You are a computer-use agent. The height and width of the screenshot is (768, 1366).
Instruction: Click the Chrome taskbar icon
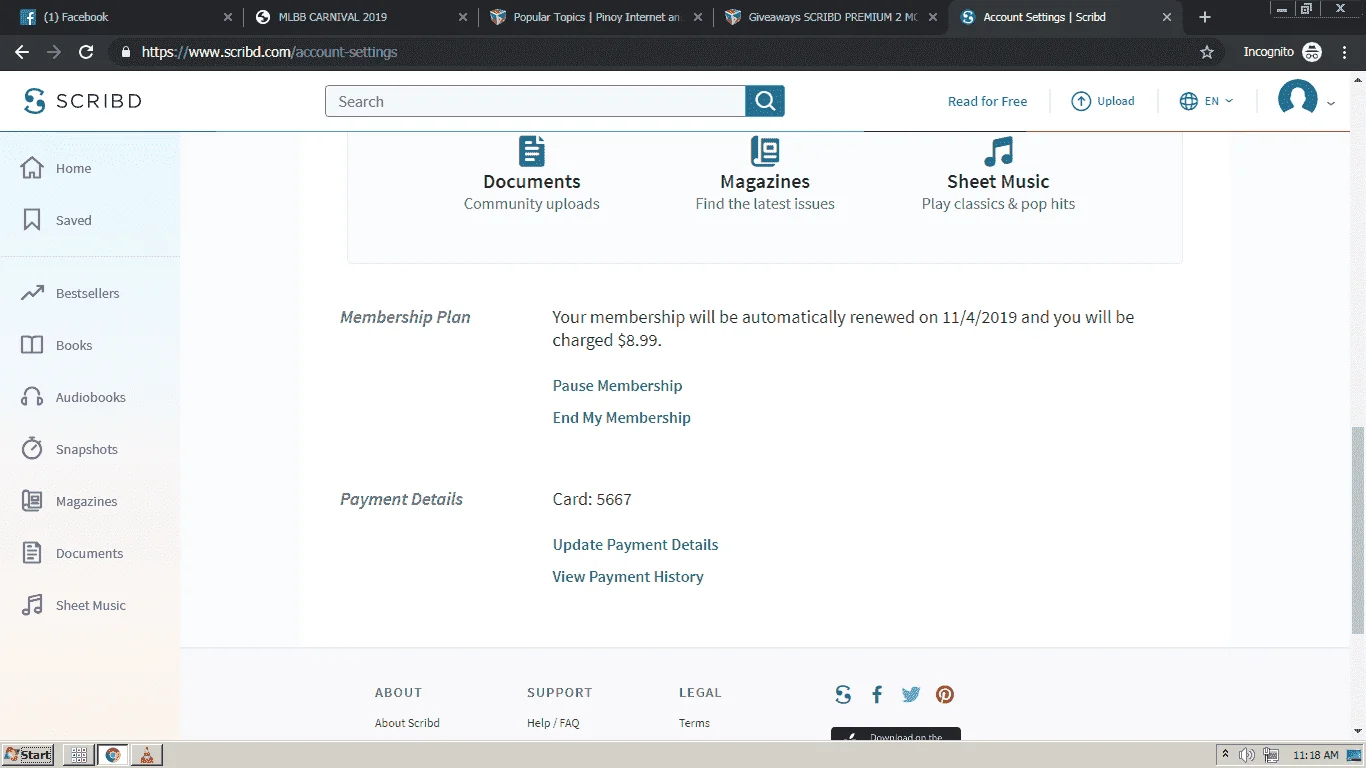[112, 755]
